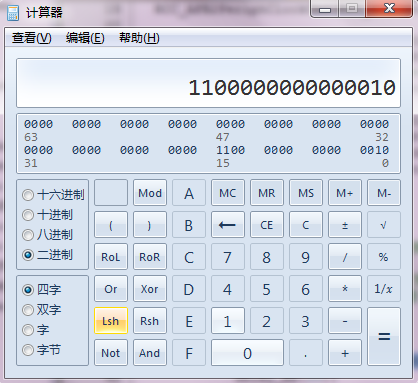Click the Mod button
The width and height of the screenshot is (418, 383).
point(150,193)
